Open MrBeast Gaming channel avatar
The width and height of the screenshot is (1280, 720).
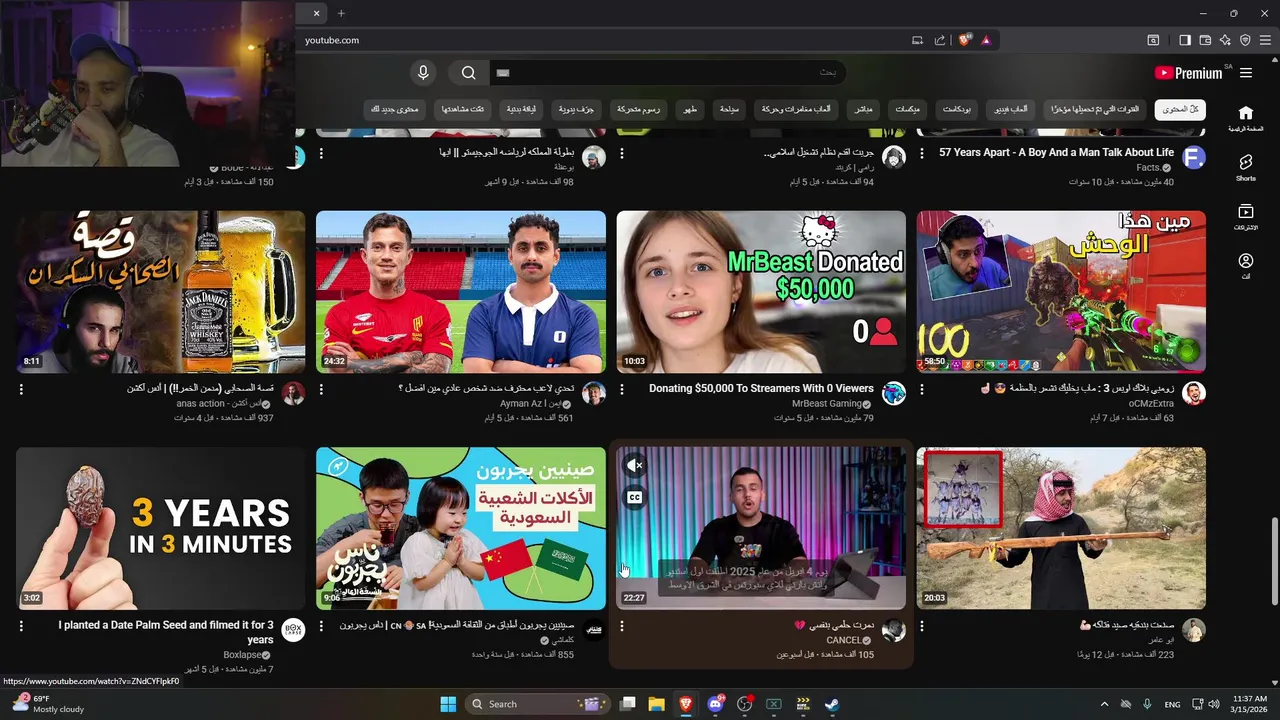point(894,394)
